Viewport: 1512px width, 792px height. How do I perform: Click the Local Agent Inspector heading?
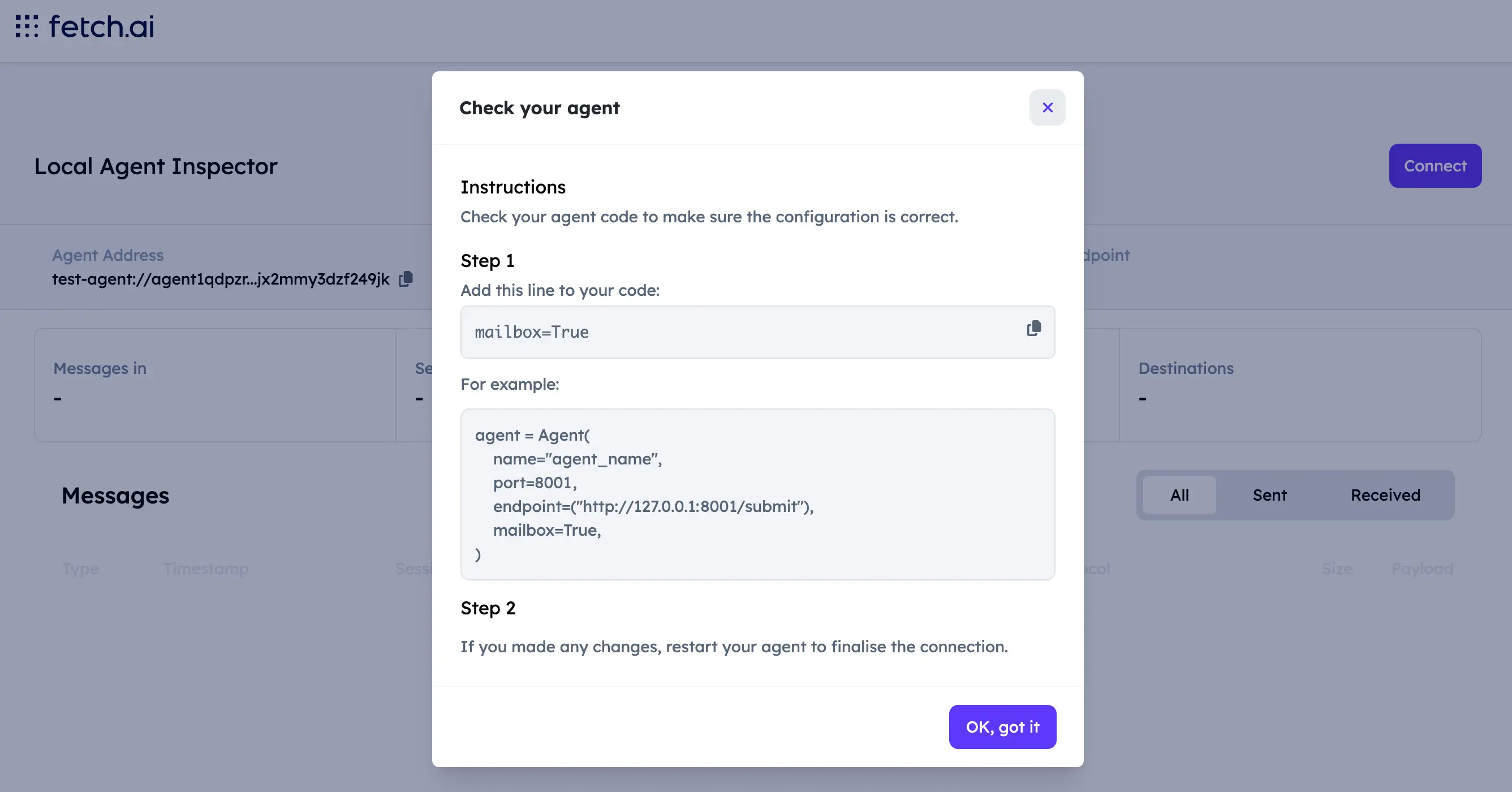pos(156,166)
